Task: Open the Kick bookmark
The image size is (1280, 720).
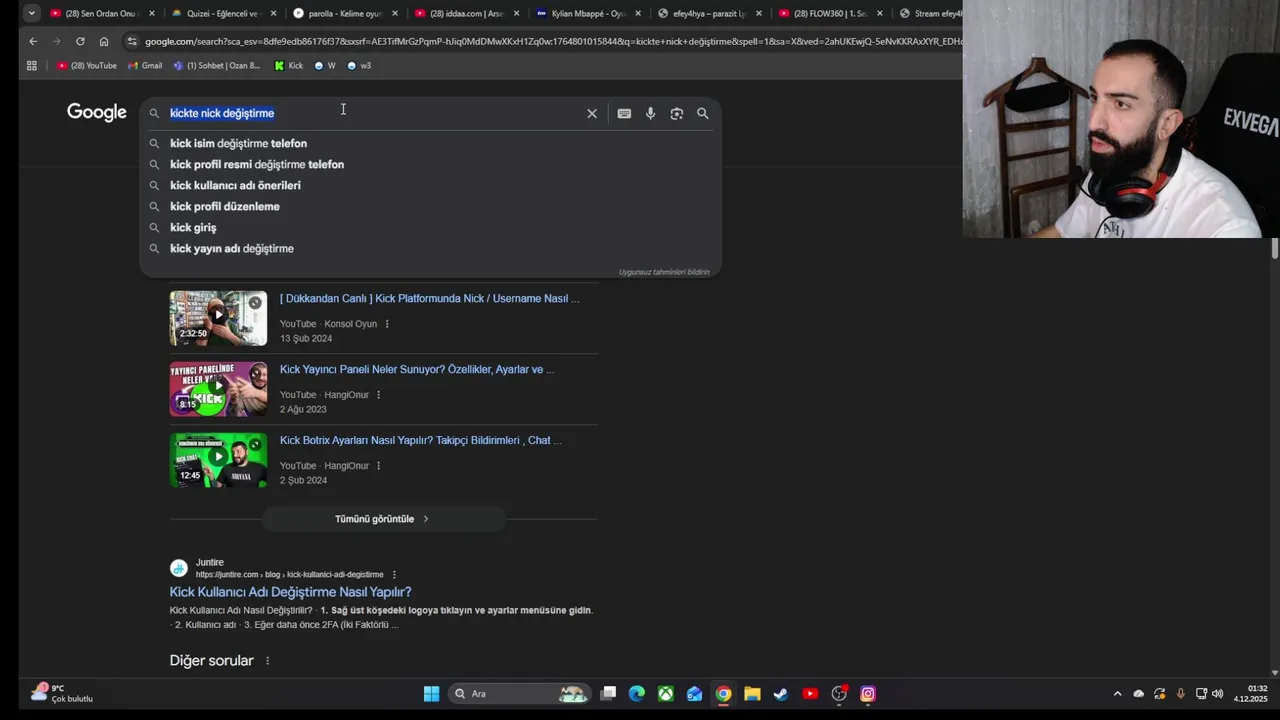Action: 288,65
